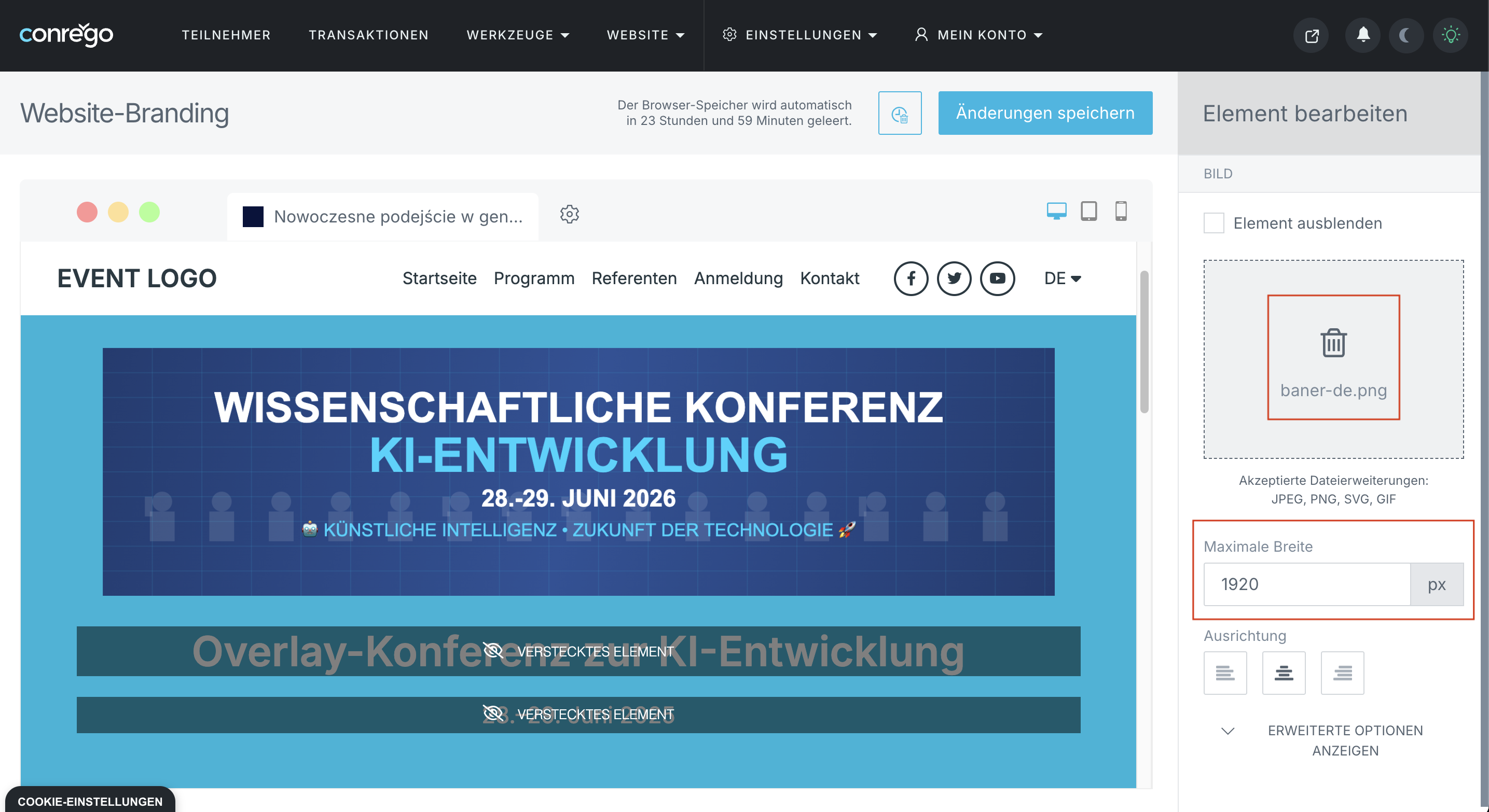Switch preview to tablet view

pyautogui.click(x=1088, y=212)
